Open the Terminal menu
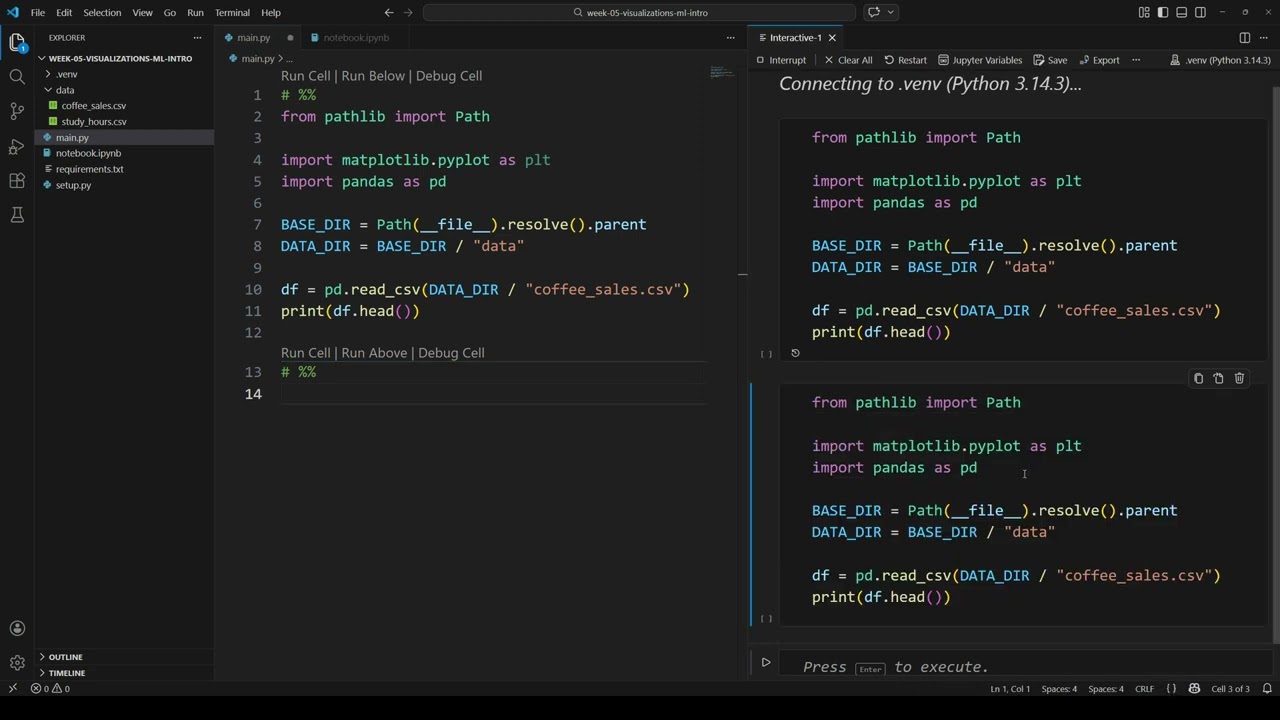 pos(231,12)
